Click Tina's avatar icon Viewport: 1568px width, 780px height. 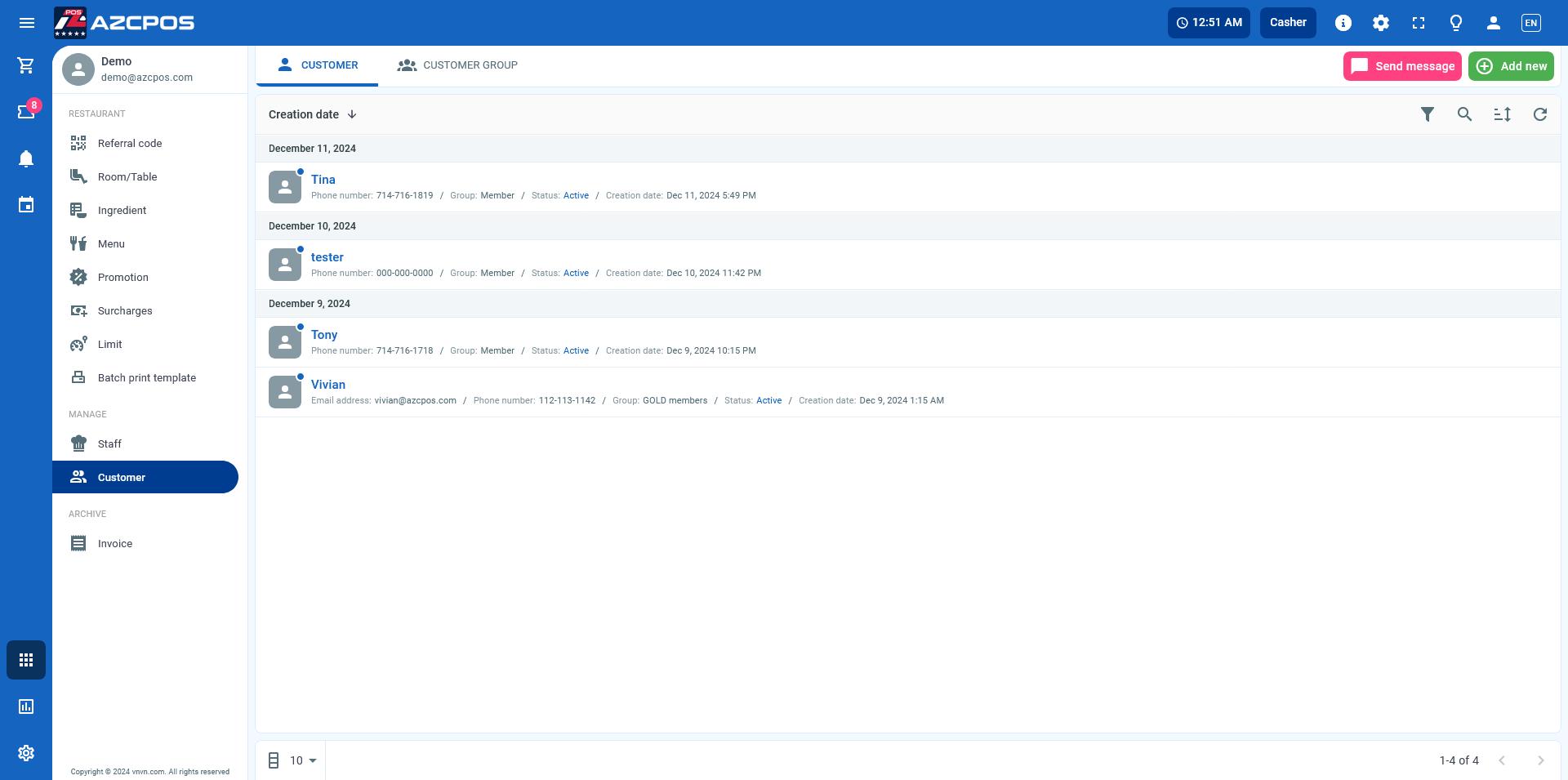285,187
